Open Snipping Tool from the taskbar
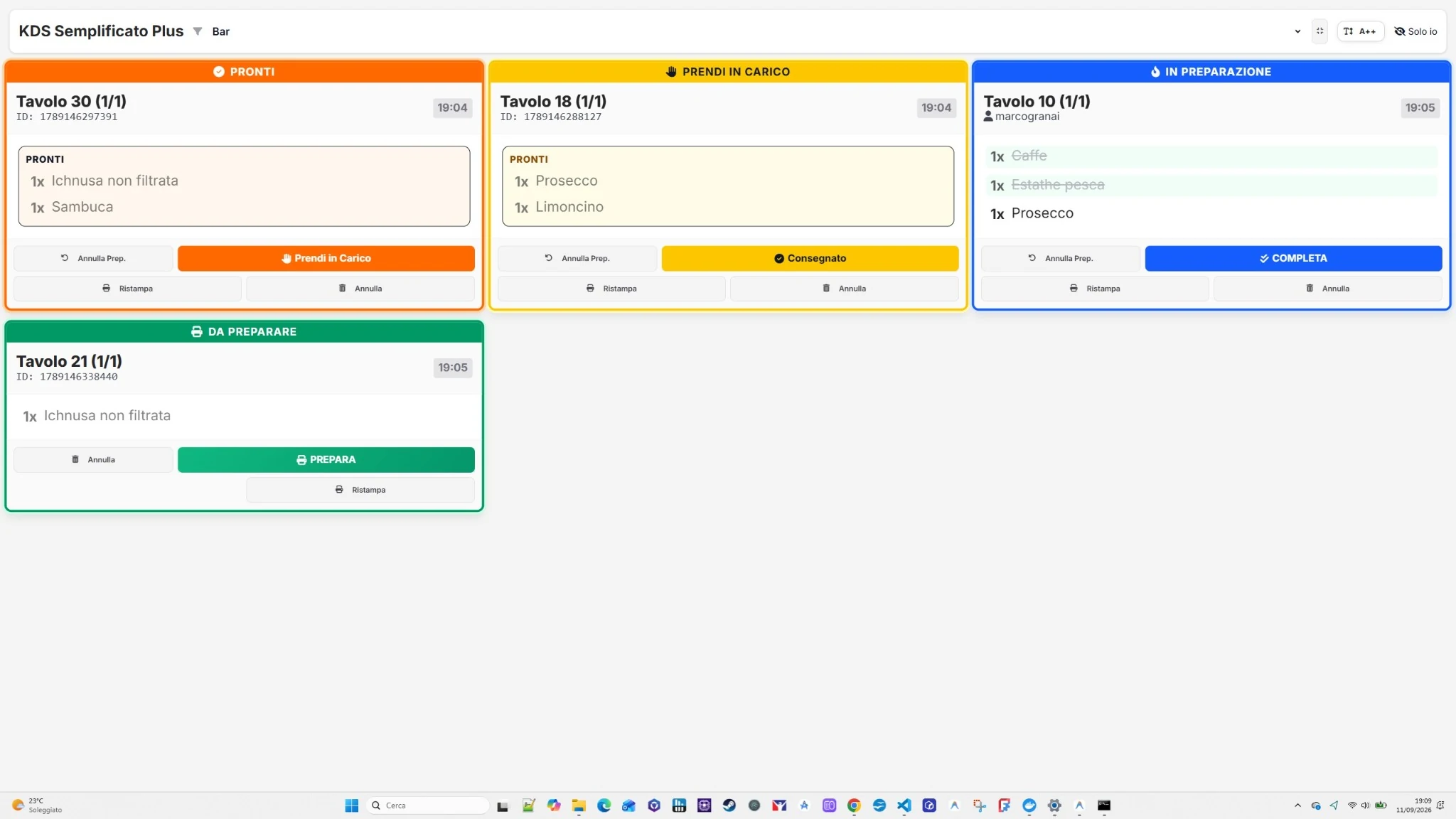The height and width of the screenshot is (819, 1456). click(x=980, y=805)
